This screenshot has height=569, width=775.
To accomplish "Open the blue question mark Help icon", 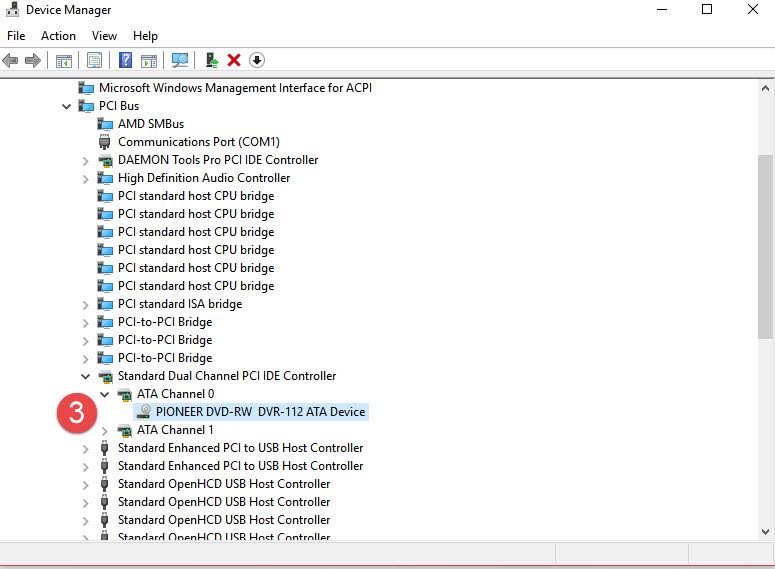I will [x=126, y=61].
